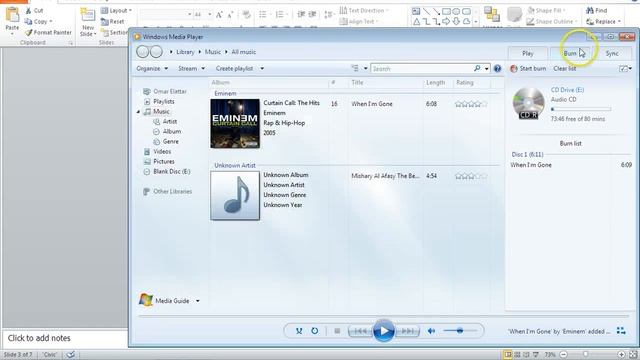Open Layout dropdown in PowerPoint

(x=116, y=11)
